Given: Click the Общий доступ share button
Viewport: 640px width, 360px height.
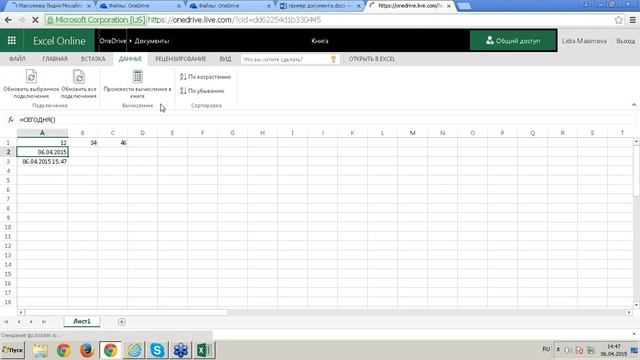Looking at the screenshot, I should (513, 40).
